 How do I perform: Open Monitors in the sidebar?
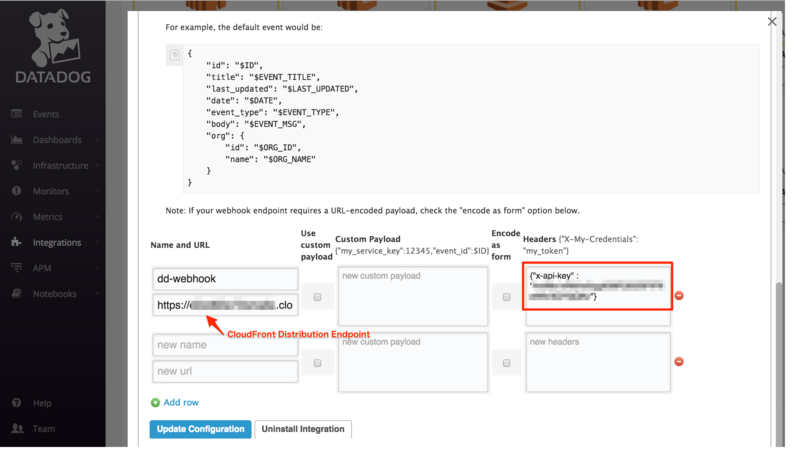click(51, 191)
